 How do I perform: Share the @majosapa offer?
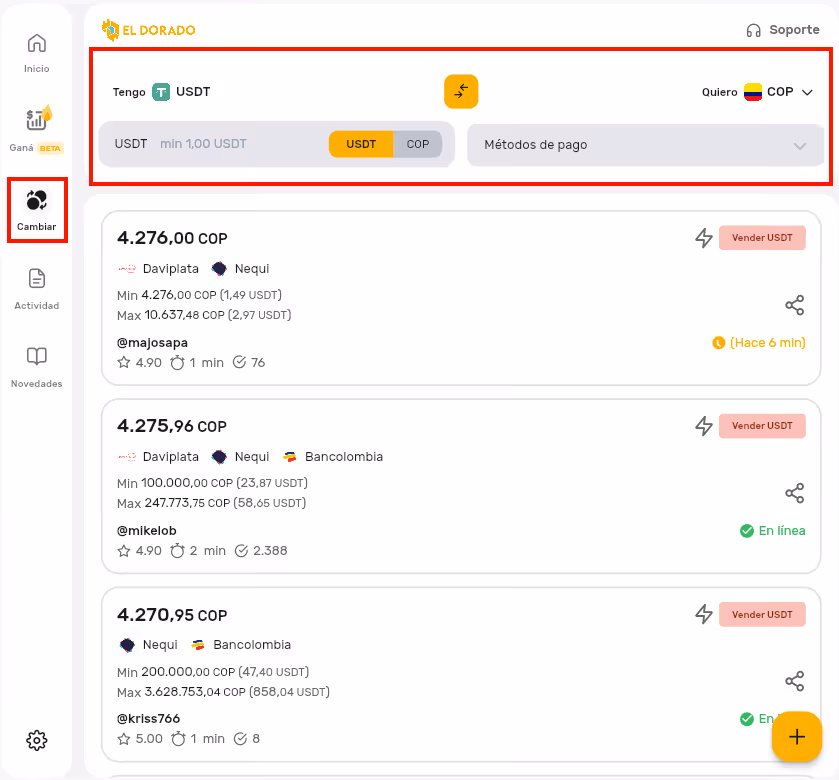coord(795,305)
